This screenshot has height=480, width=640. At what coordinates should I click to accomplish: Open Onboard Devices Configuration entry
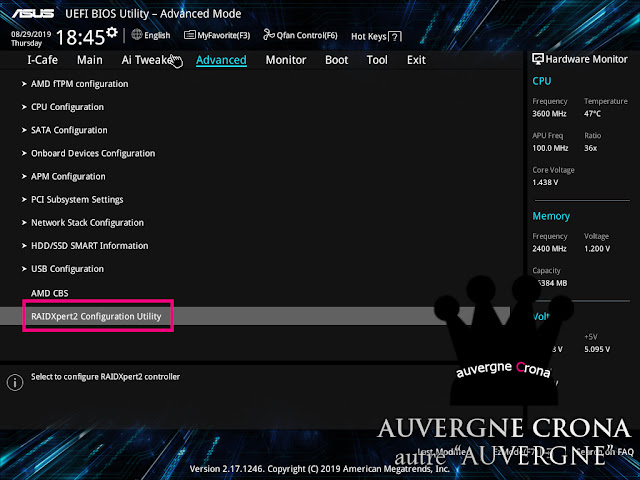pos(93,153)
